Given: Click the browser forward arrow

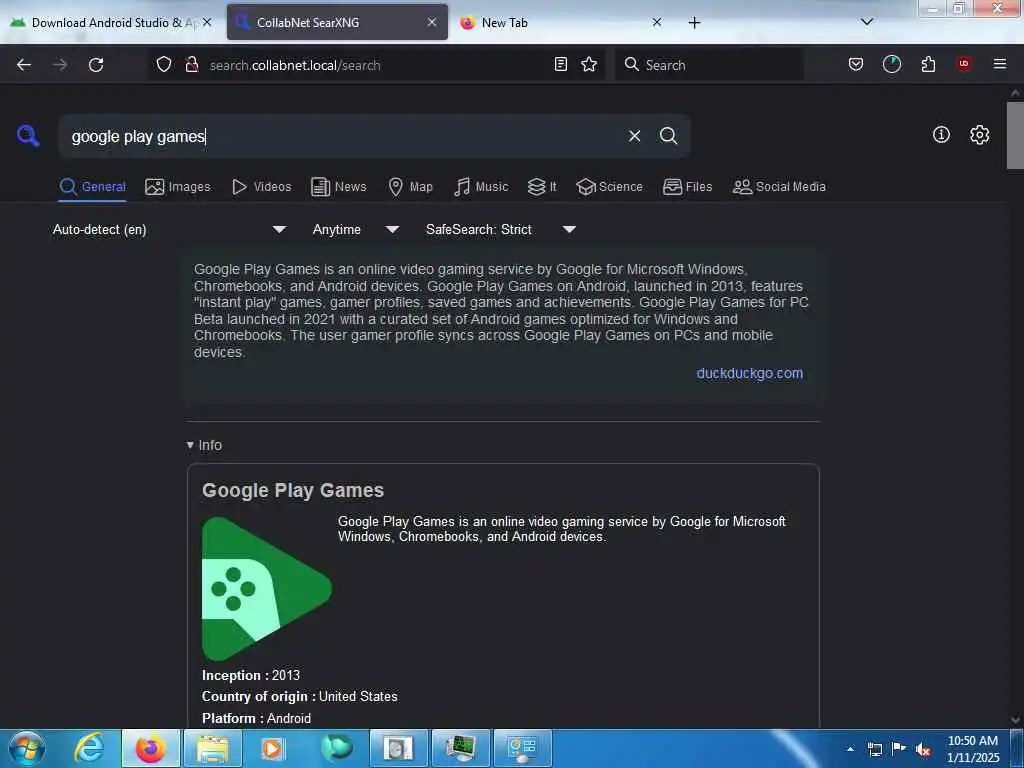Looking at the screenshot, I should (x=60, y=65).
